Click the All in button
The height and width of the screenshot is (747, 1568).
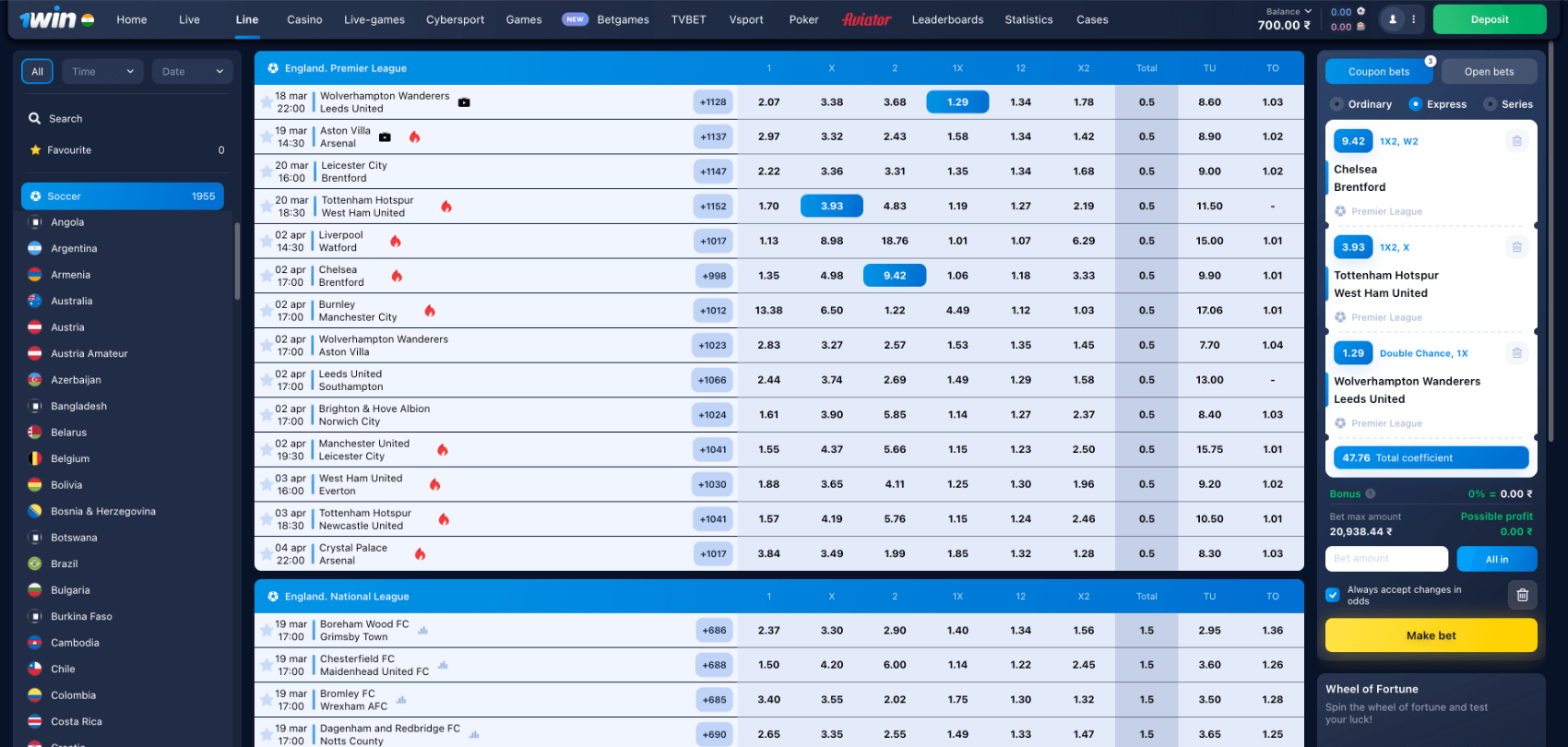coord(1497,559)
